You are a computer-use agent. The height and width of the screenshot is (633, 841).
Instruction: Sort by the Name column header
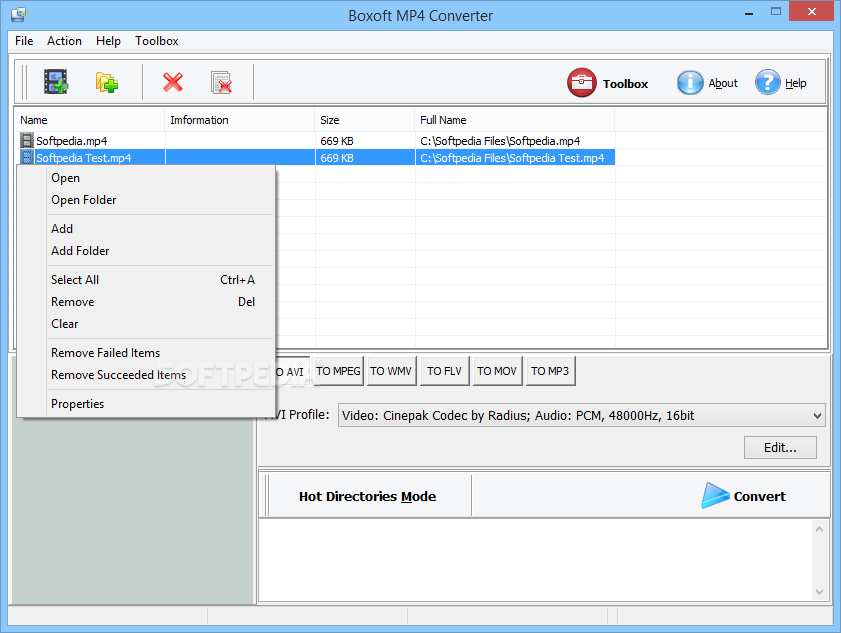click(x=89, y=120)
